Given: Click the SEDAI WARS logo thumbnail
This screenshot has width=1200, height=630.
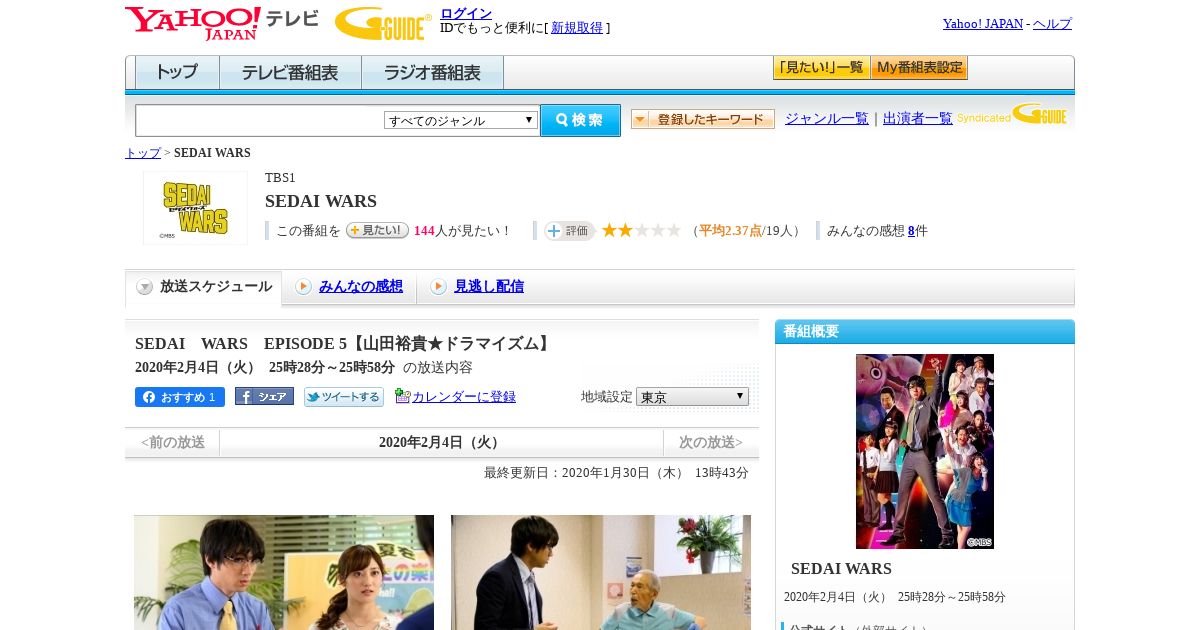Looking at the screenshot, I should point(195,208).
